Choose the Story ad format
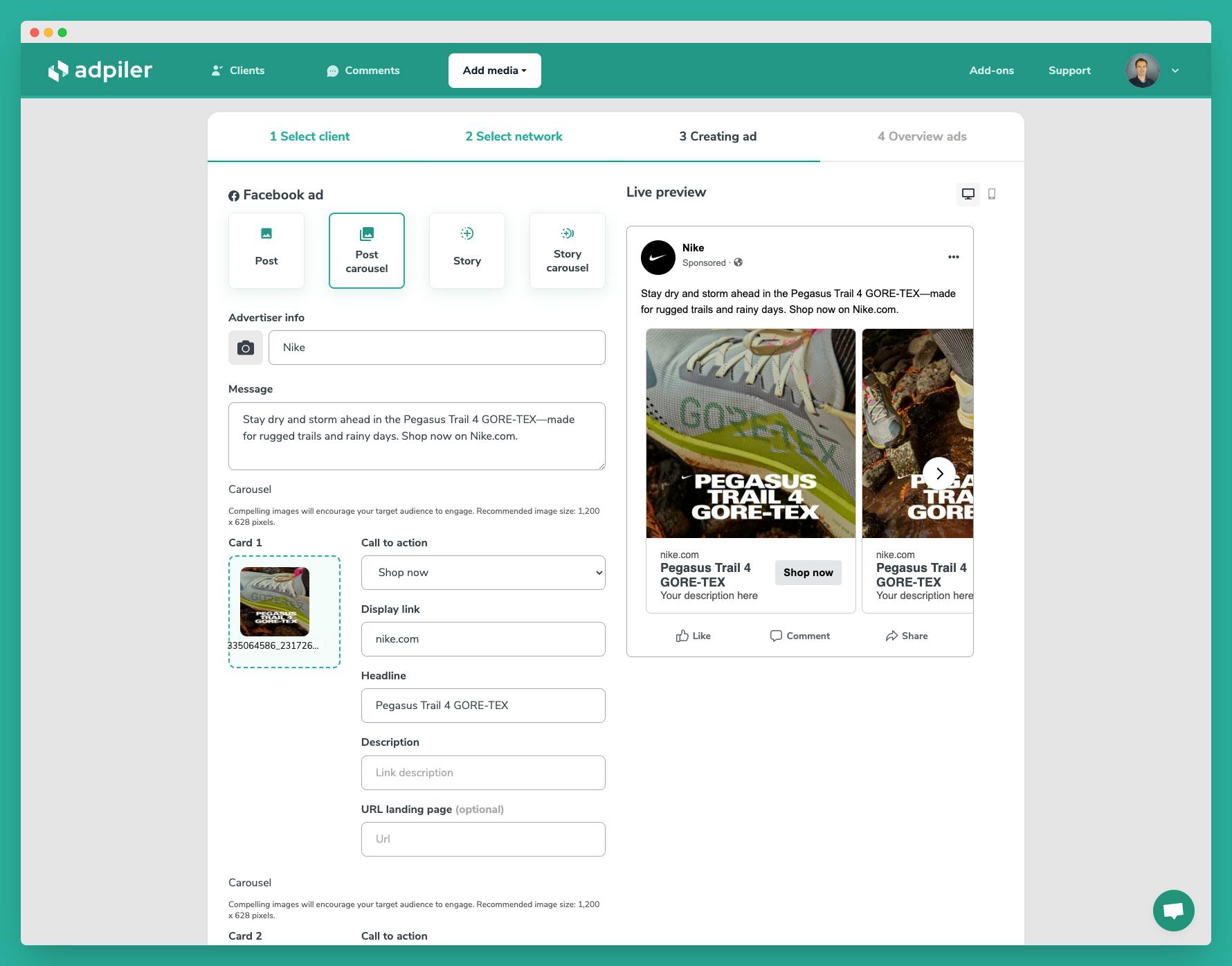Viewport: 1232px width, 966px height. (467, 251)
